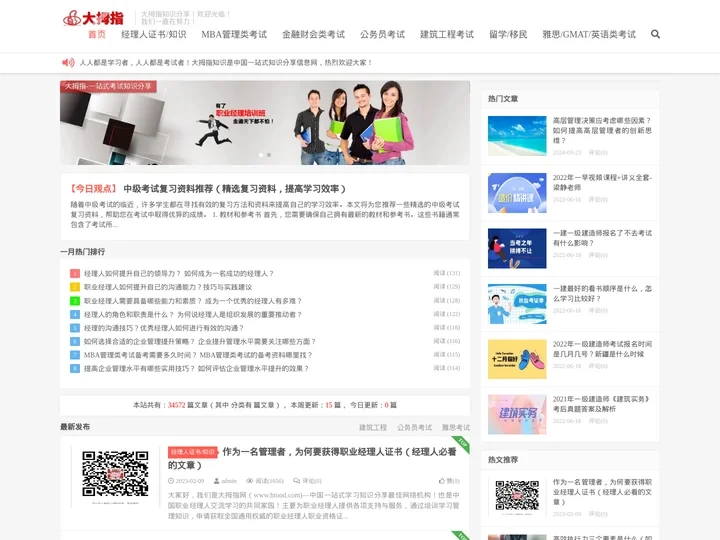
Task: Open MBA管理类考试备考需要多久时间 article
Action: click(198, 355)
